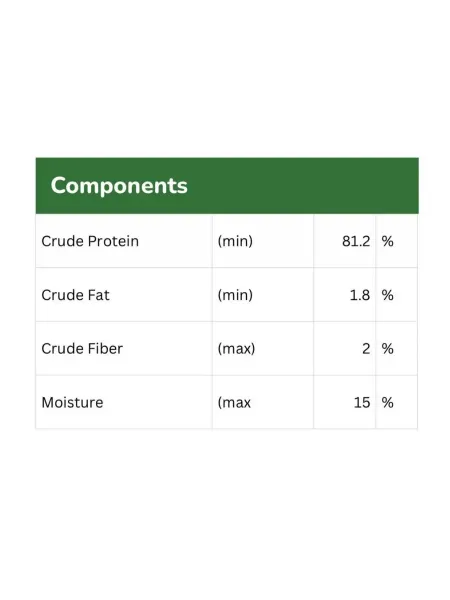Select the Crude Fiber label cell
The image size is (450, 600).
tap(124, 349)
